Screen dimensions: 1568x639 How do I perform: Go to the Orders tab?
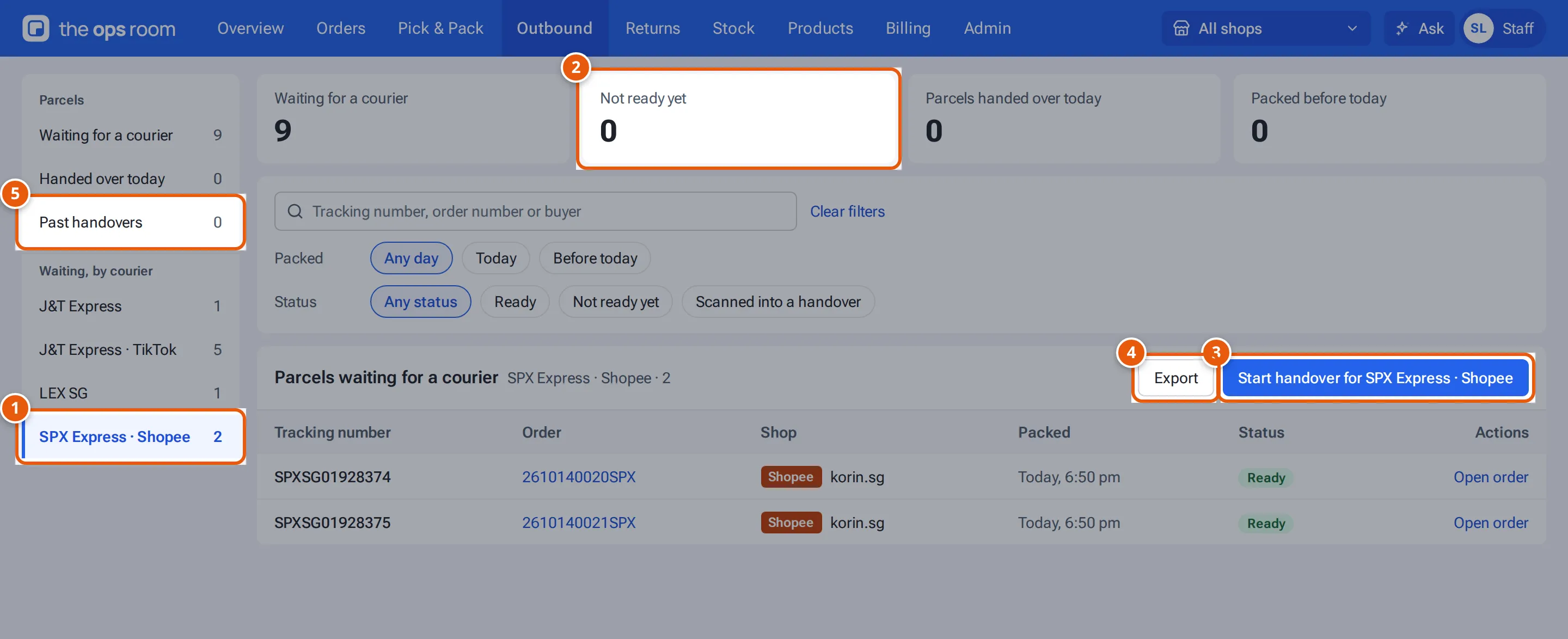click(x=341, y=29)
